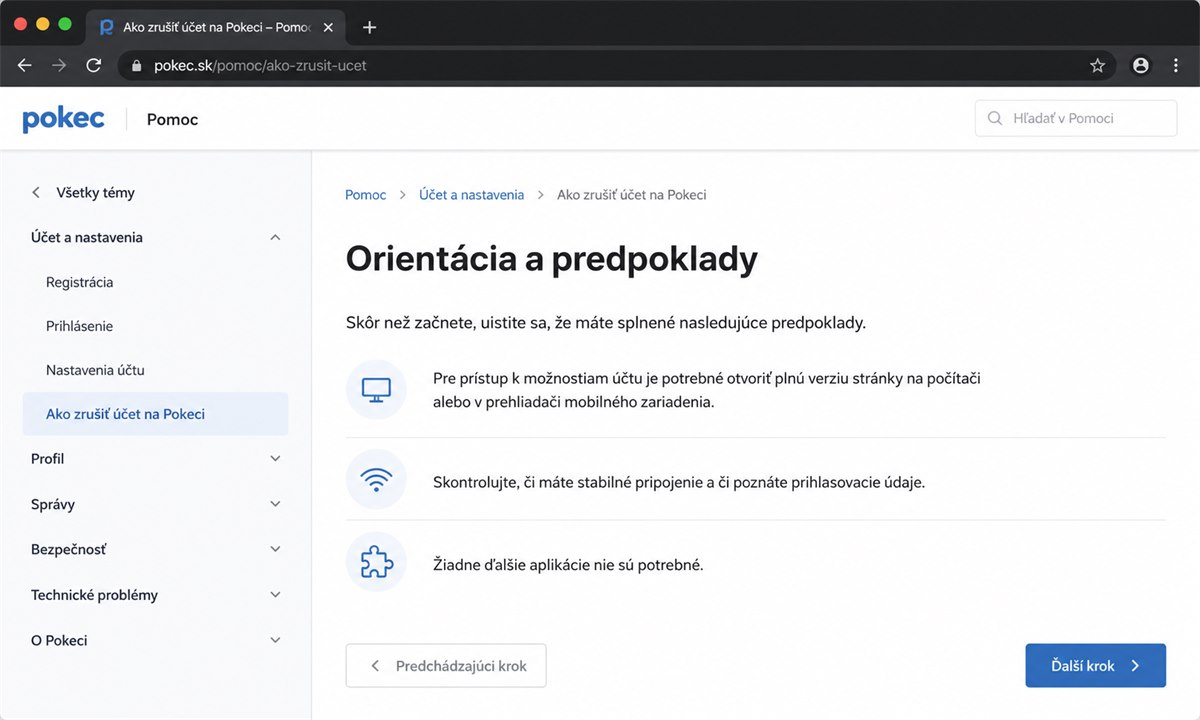The image size is (1200, 720).
Task: Open the Nastavenia účtu help topic
Action: [95, 370]
